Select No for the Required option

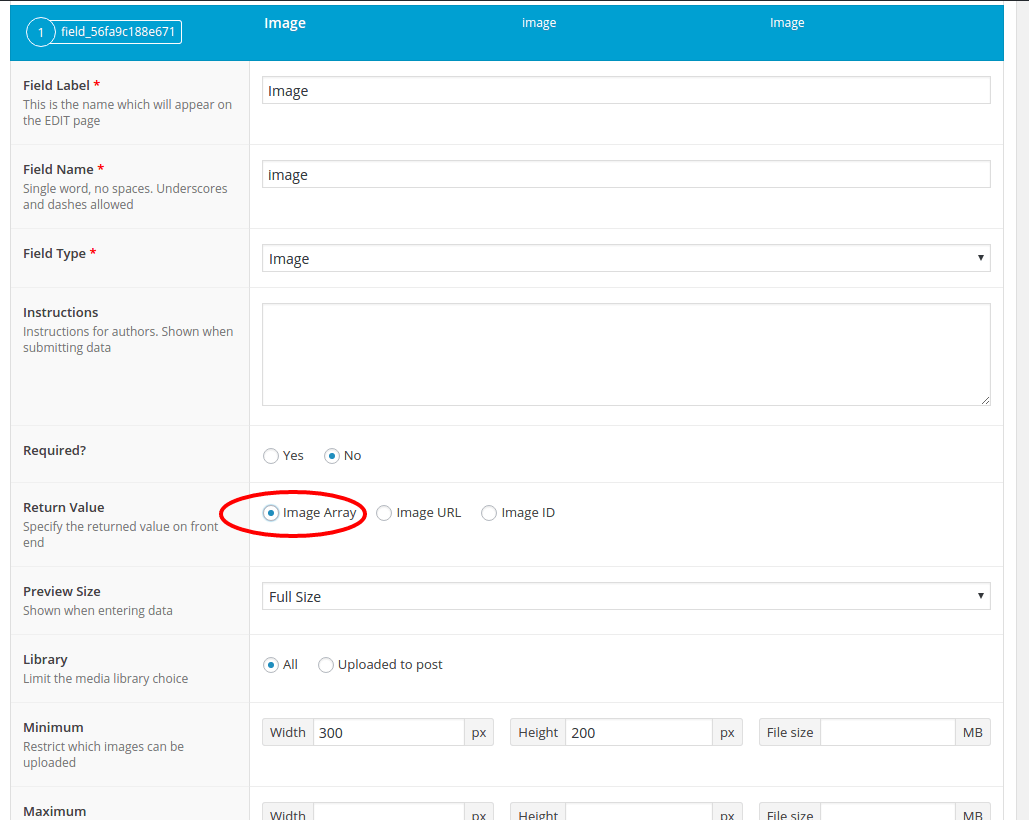(x=330, y=455)
